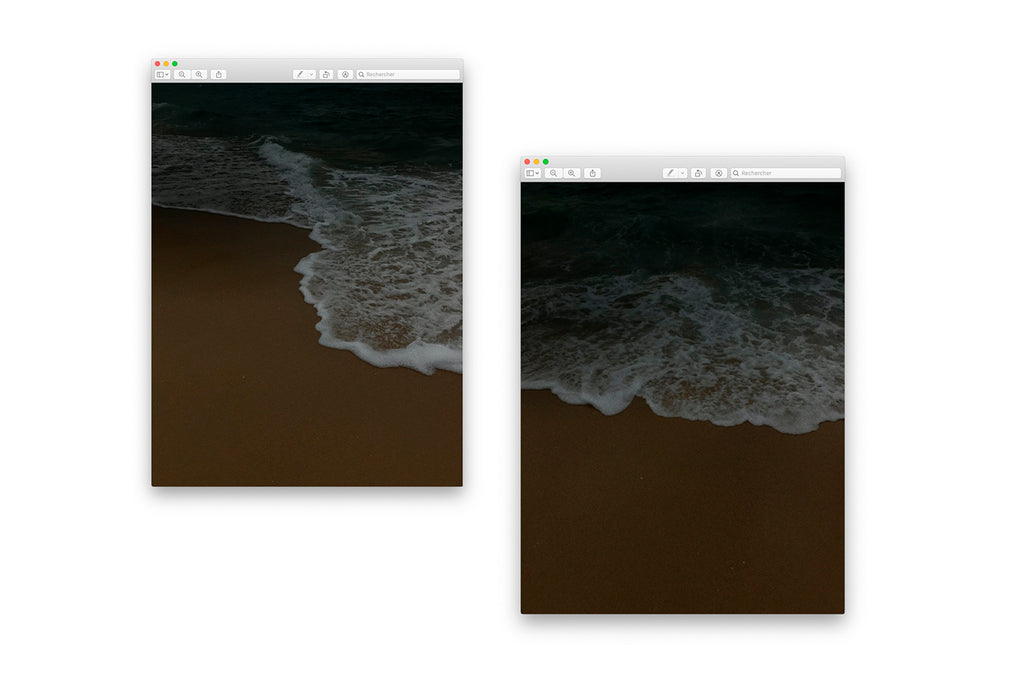Open sidebar view menu in left window
The image size is (1024, 683).
tap(162, 75)
